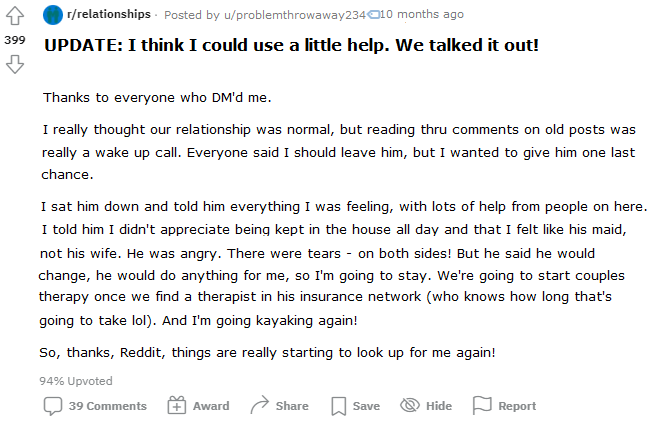Hide this post using the crossed-eye icon

click(x=409, y=406)
